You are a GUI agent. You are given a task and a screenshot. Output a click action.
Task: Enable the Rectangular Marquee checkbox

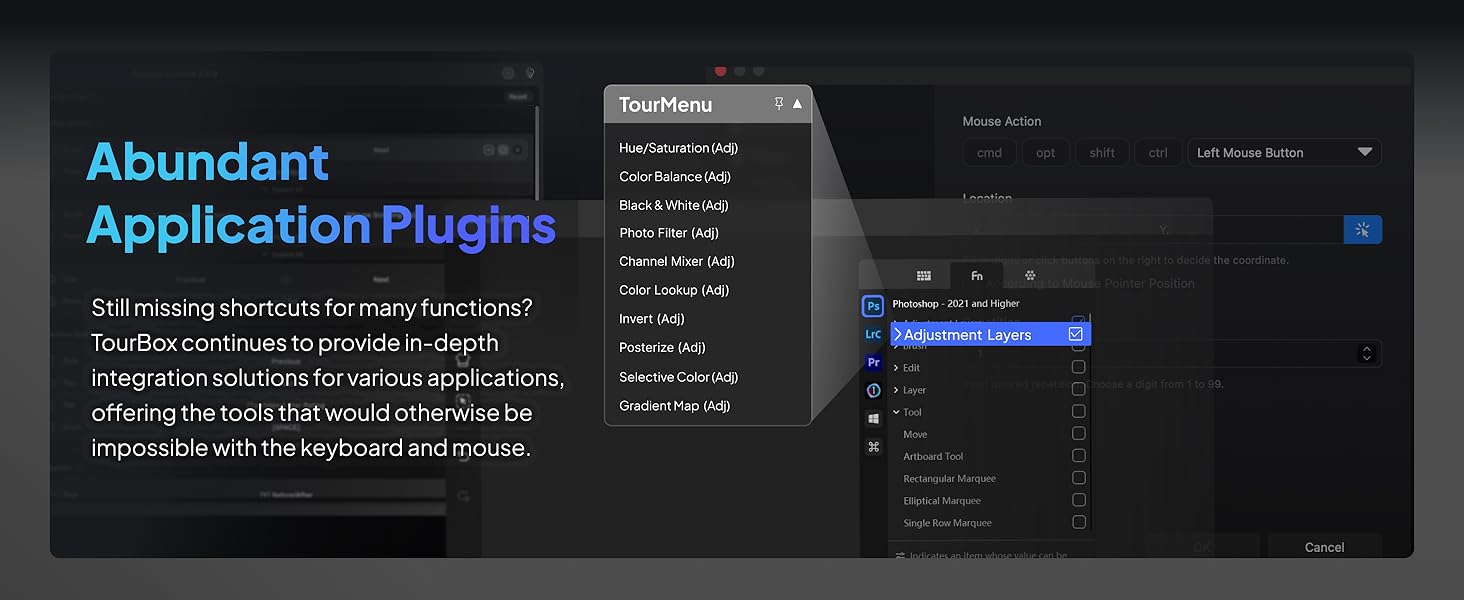tap(1078, 477)
